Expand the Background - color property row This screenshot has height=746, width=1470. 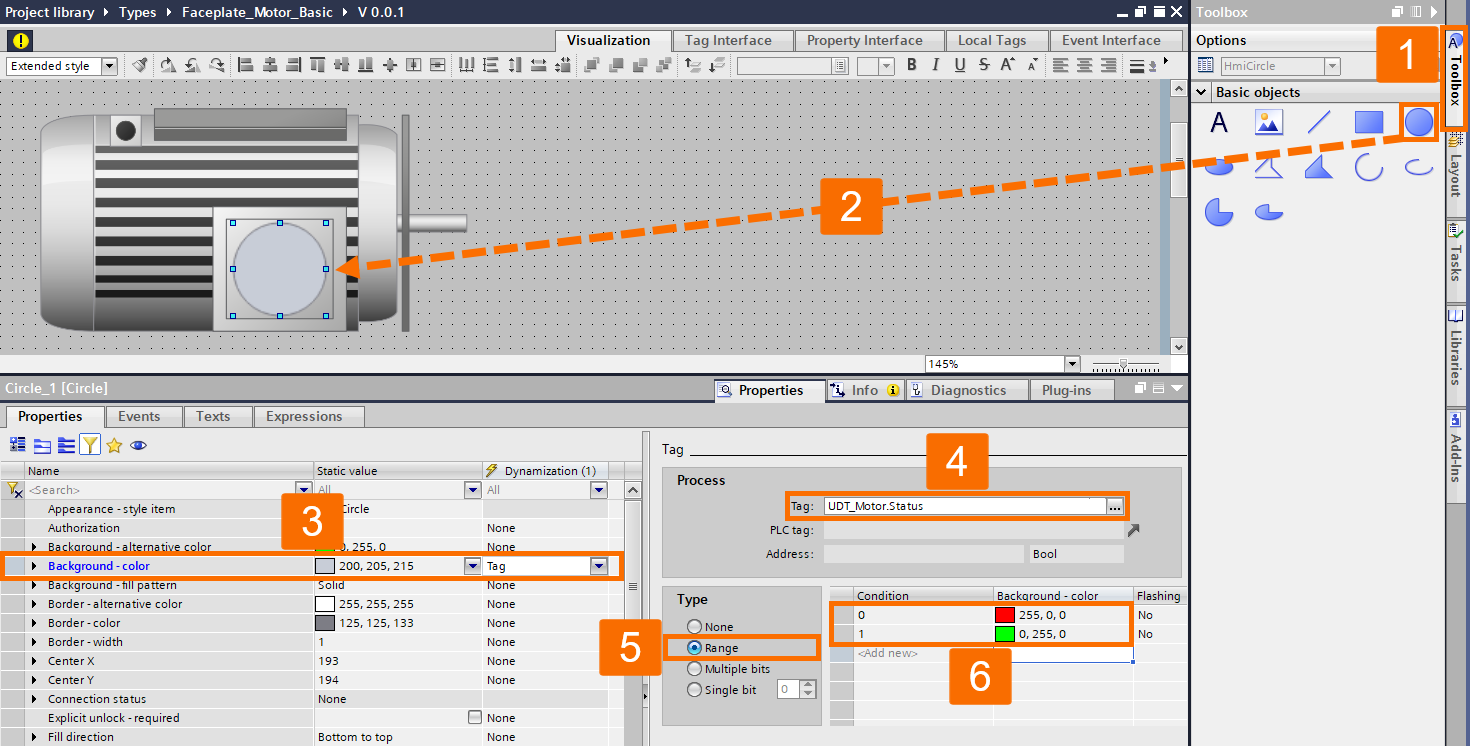pos(33,565)
